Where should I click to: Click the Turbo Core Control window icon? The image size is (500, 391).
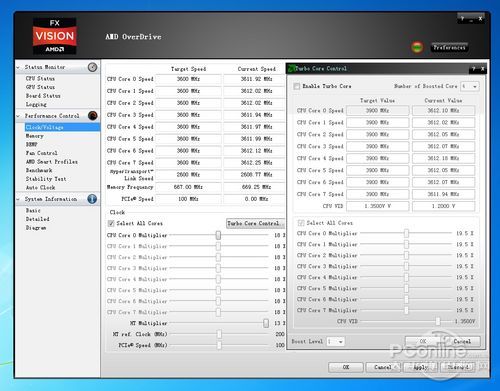[292, 69]
